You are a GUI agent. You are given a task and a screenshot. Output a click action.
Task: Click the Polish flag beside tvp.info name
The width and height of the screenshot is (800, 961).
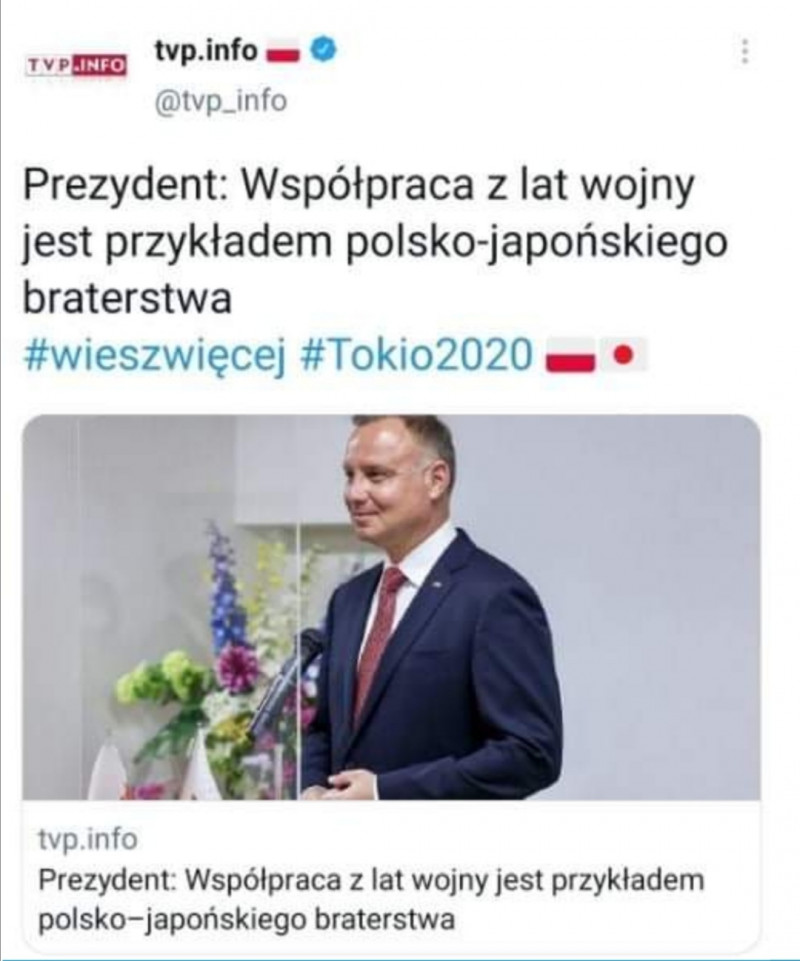click(283, 51)
